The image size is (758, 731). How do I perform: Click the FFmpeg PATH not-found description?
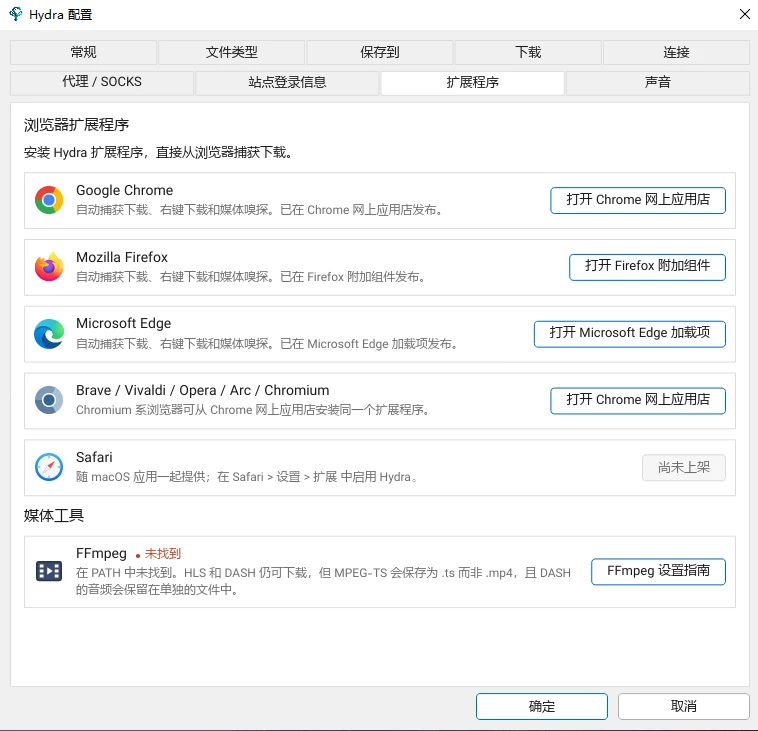tap(323, 581)
